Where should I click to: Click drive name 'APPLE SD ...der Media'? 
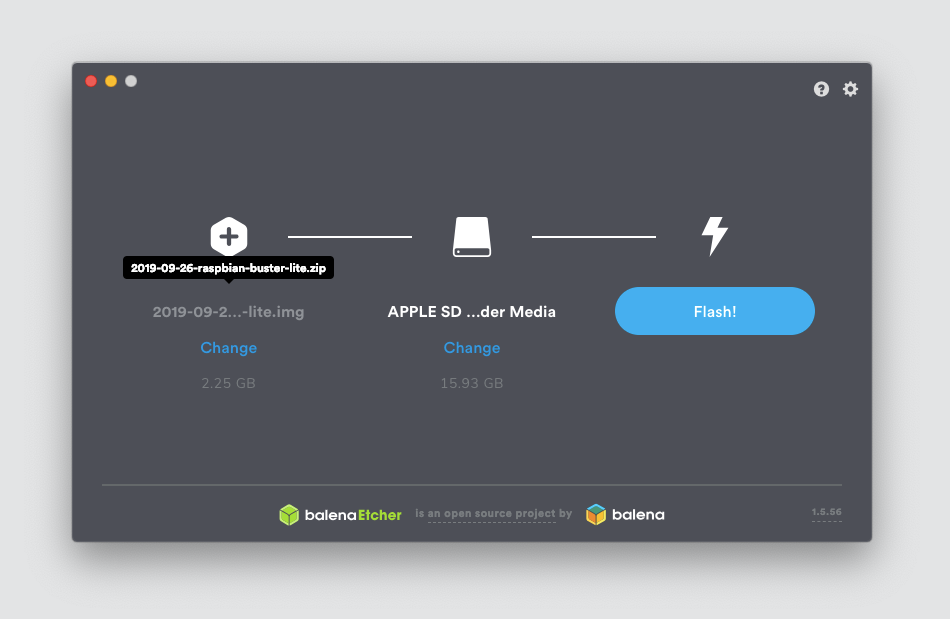(x=472, y=312)
